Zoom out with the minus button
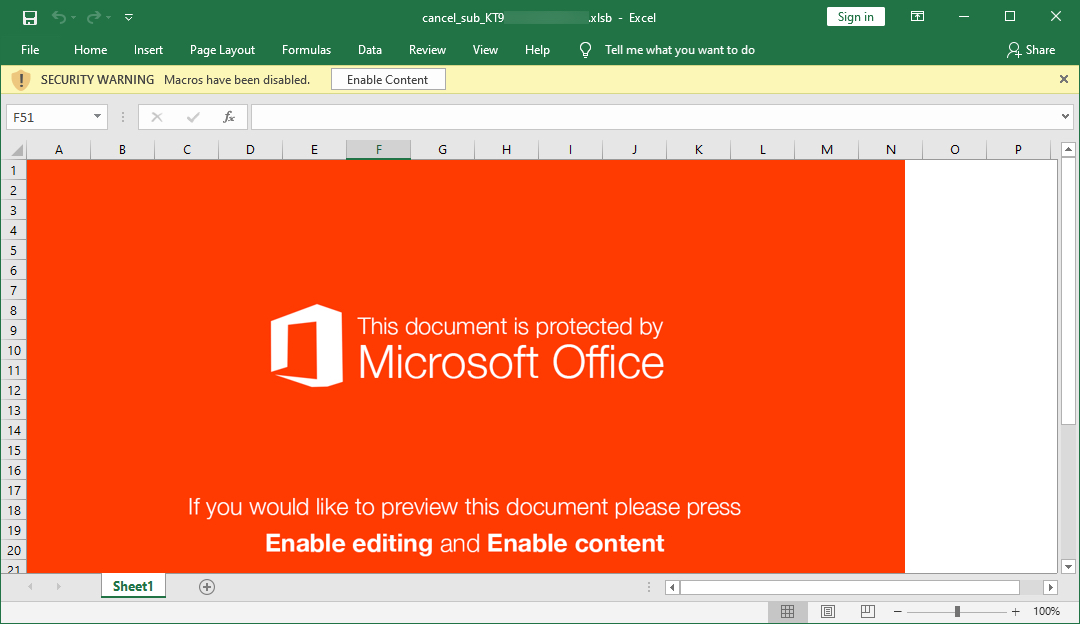Image resolution: width=1080 pixels, height=624 pixels. click(x=897, y=612)
